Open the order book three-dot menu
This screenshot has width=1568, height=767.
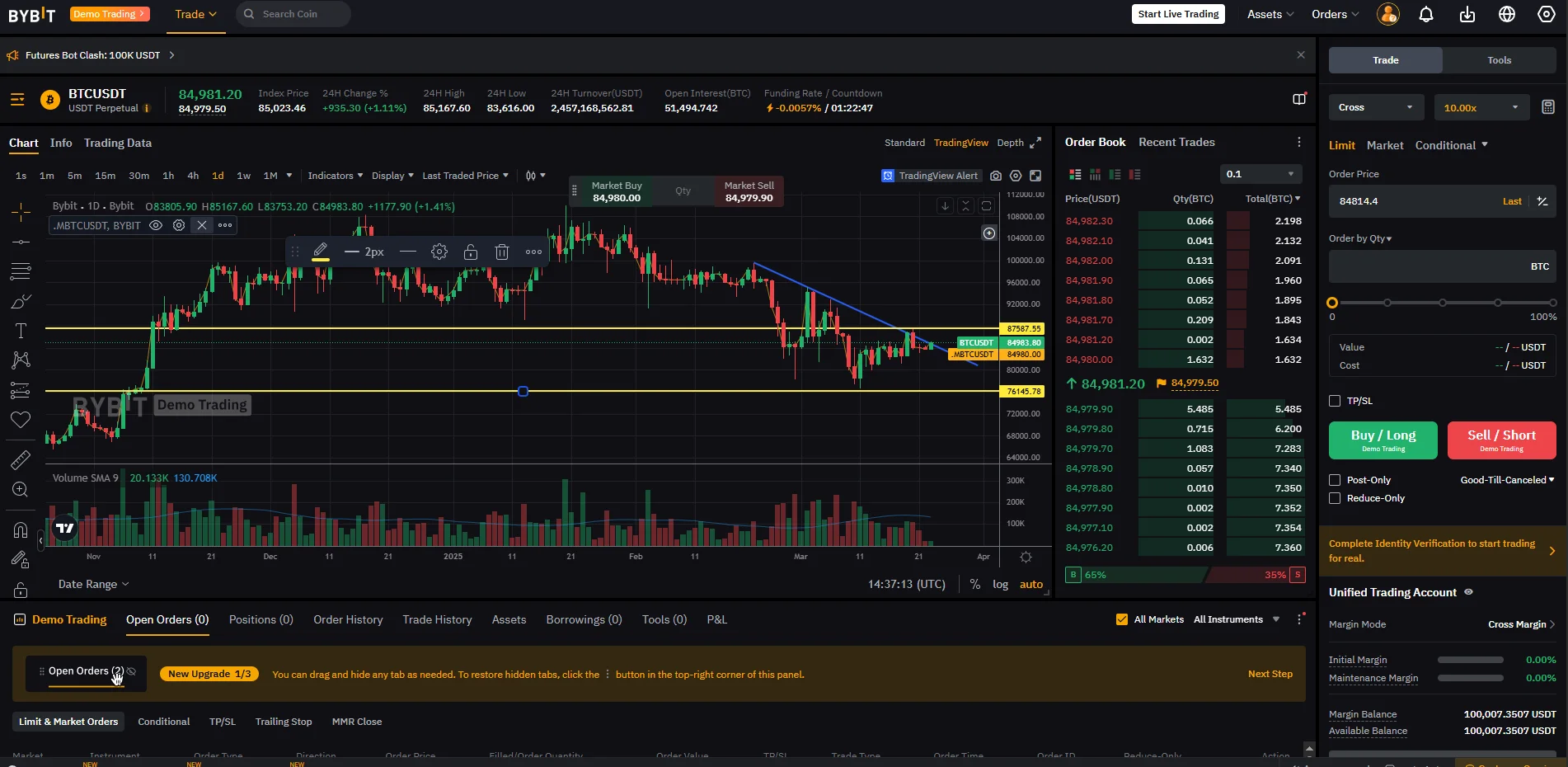pyautogui.click(x=1299, y=142)
